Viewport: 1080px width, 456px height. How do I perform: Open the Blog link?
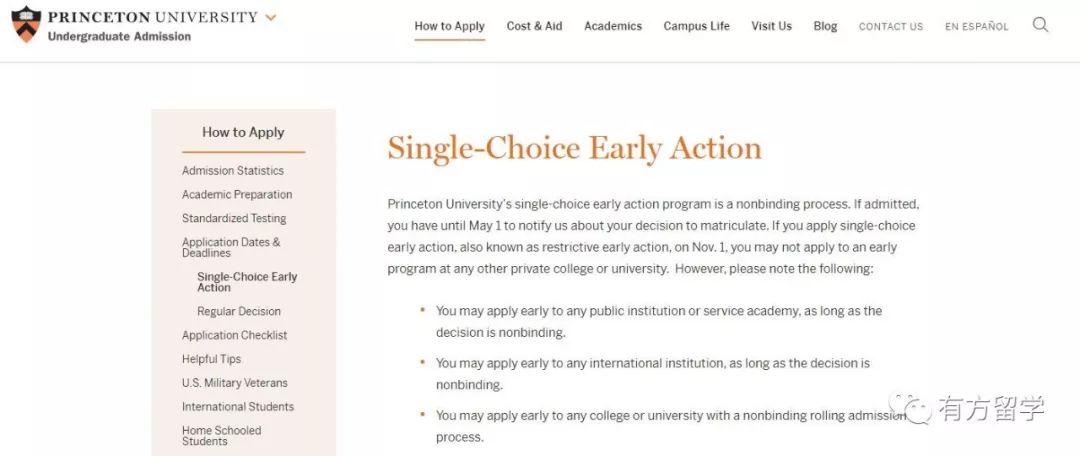(x=825, y=26)
